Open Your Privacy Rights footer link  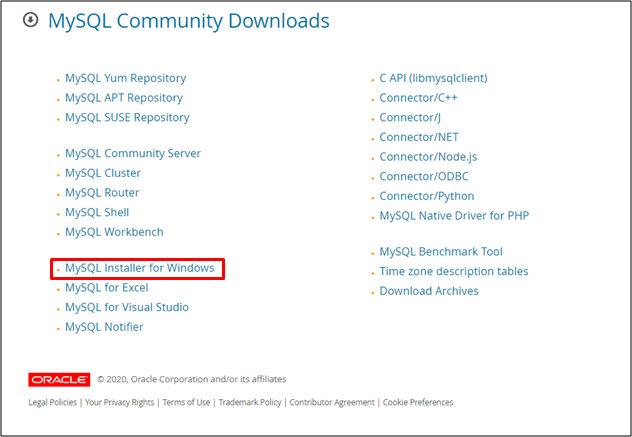[x=119, y=402]
